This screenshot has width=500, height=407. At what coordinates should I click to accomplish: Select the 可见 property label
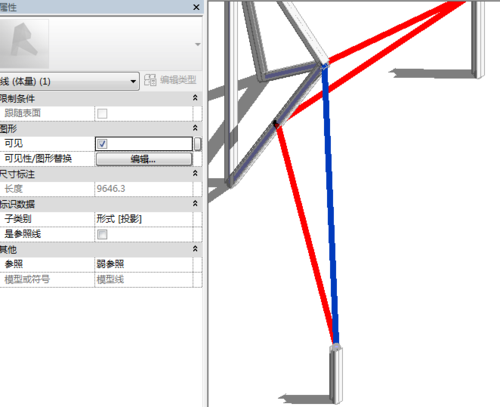point(14,144)
